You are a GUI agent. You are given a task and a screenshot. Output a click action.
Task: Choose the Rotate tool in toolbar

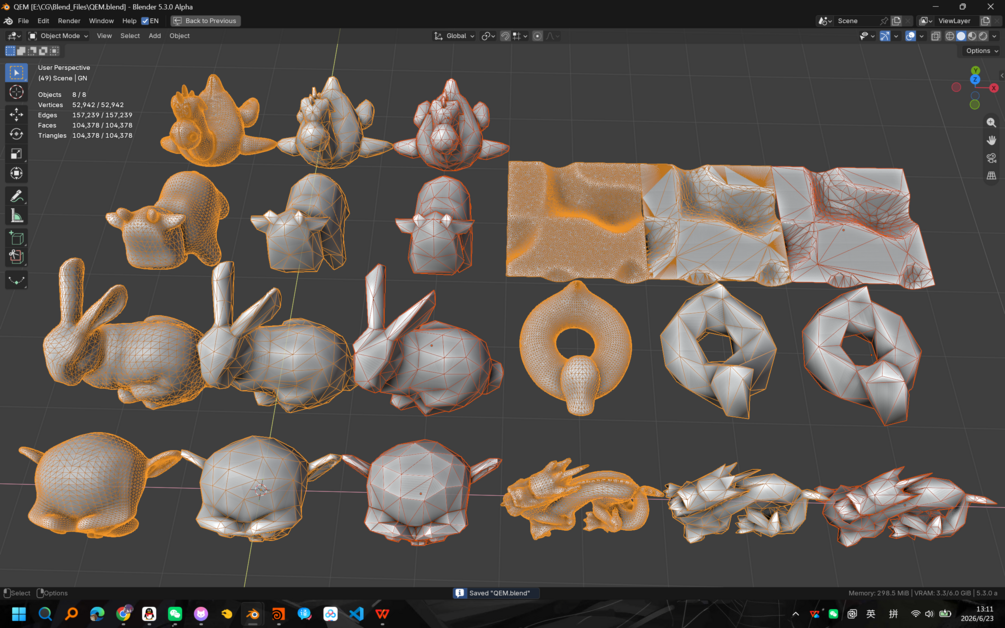[x=16, y=134]
